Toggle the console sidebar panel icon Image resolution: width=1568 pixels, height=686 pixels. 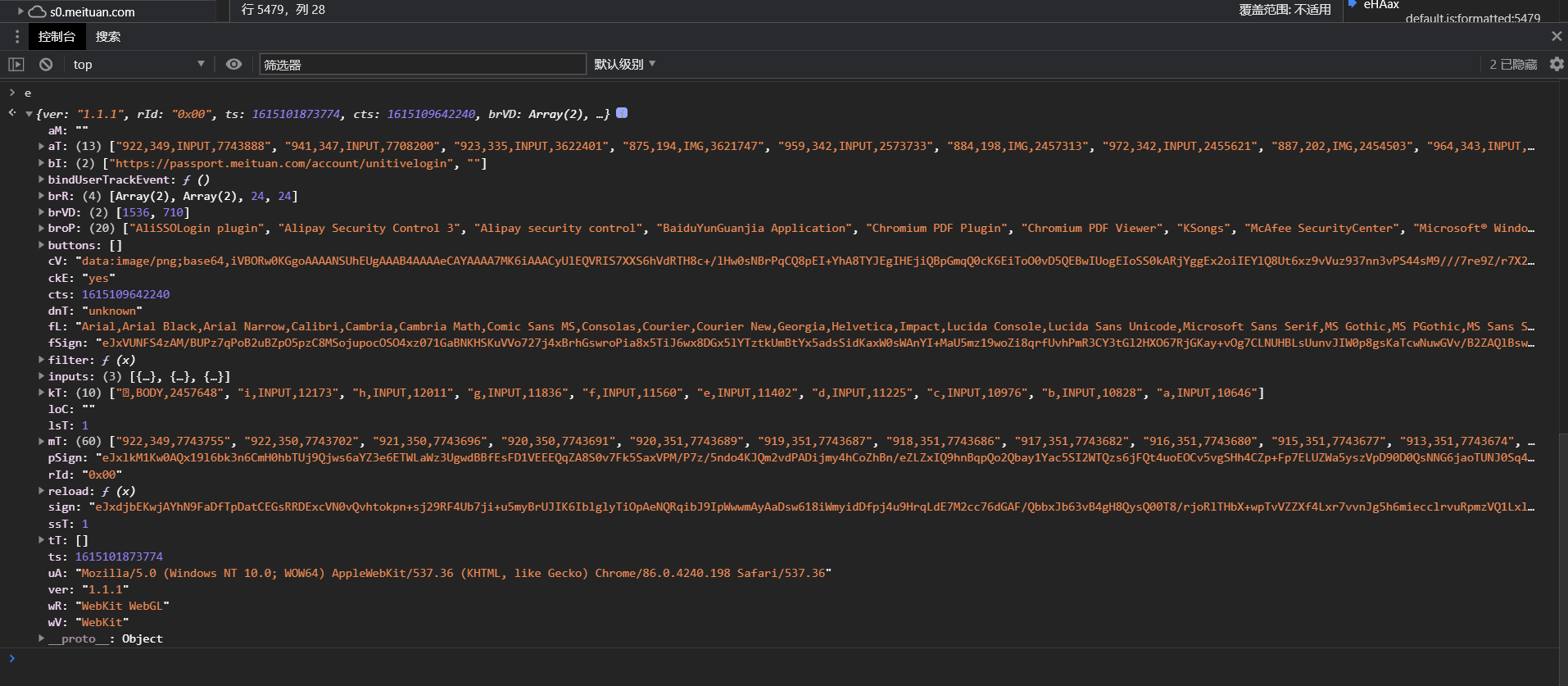coord(16,64)
